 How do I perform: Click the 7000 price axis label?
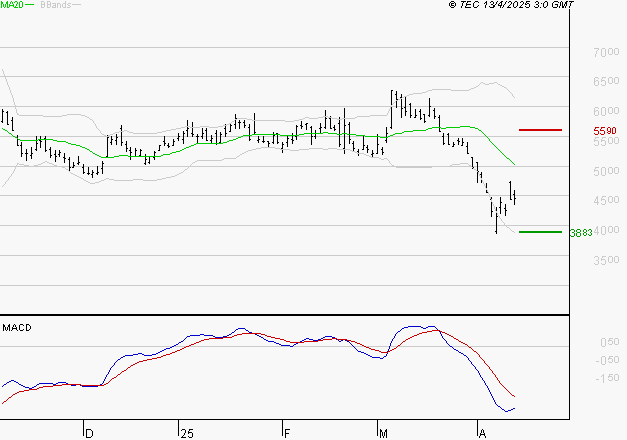[x=606, y=52]
